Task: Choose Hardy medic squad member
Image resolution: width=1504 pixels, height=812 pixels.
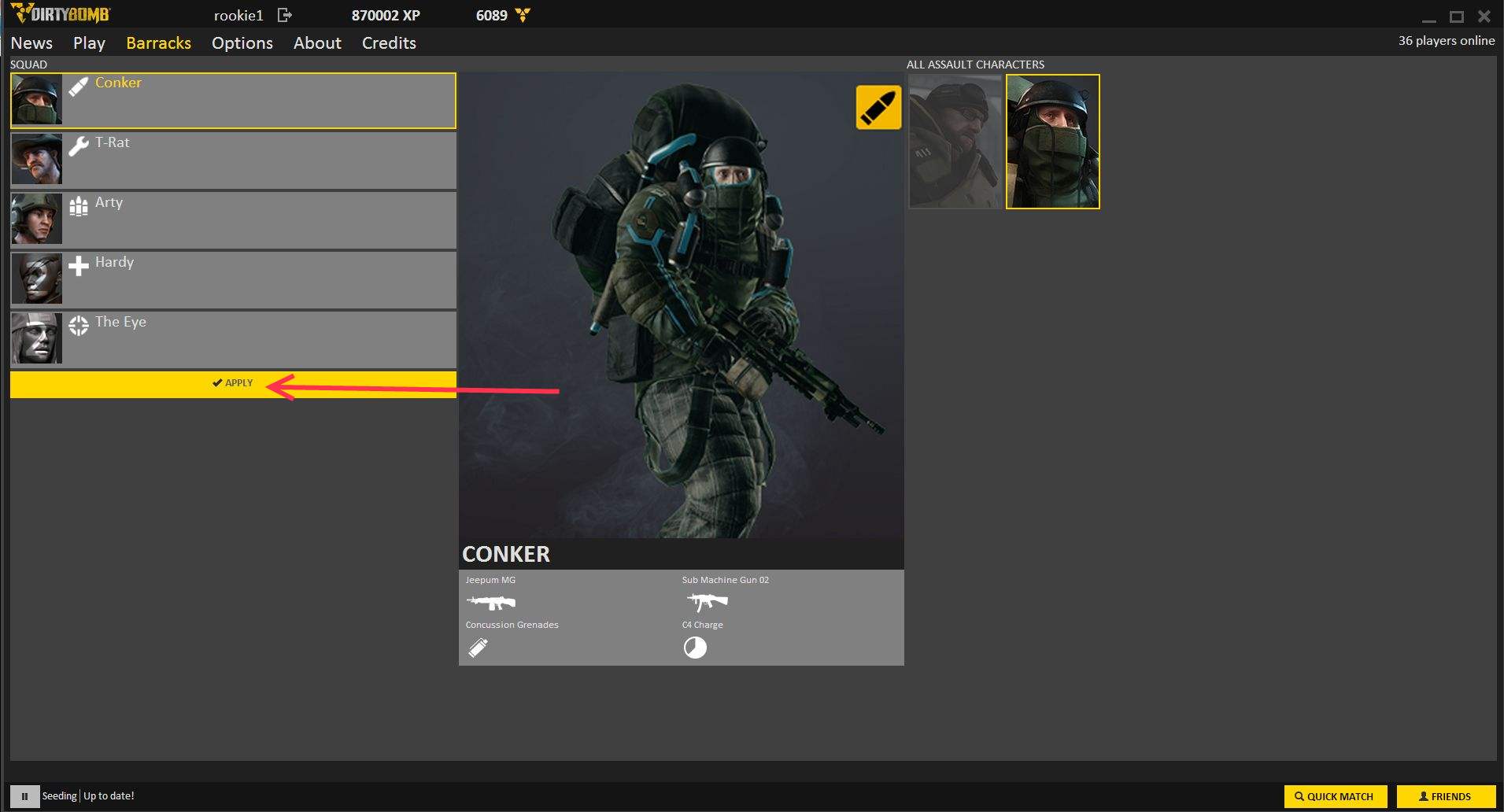Action: click(x=233, y=279)
